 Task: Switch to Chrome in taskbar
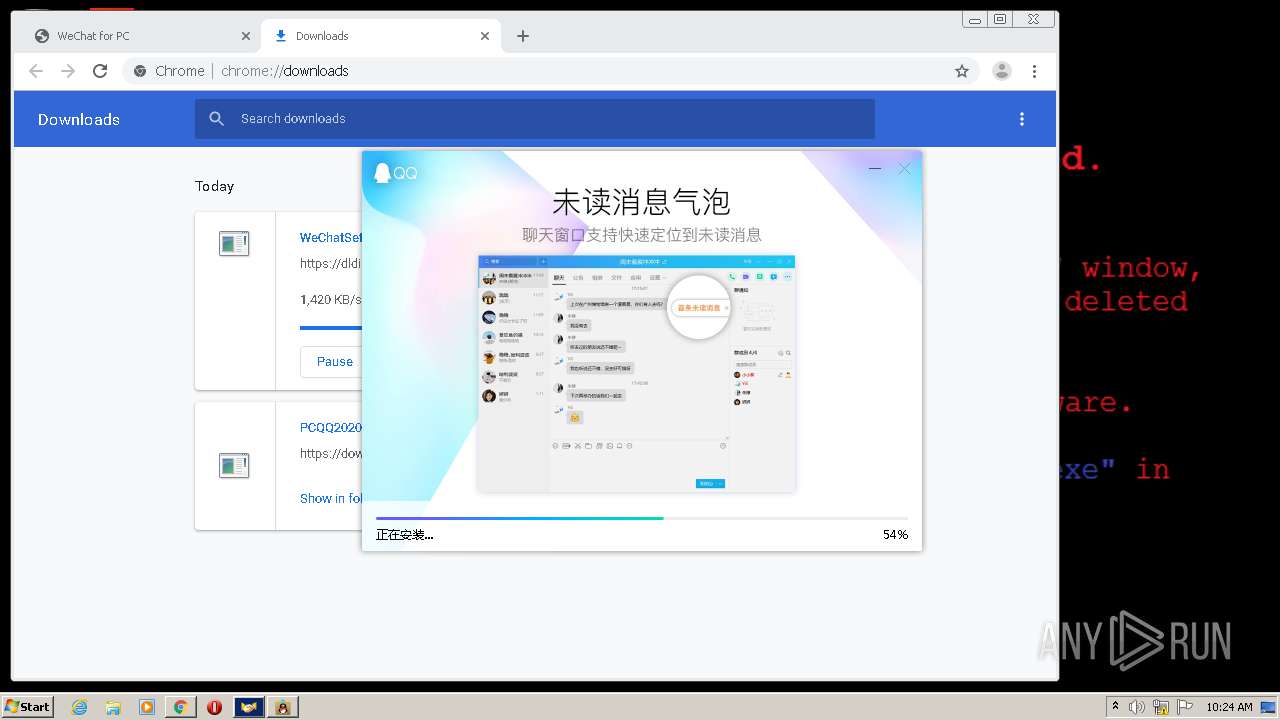(x=181, y=707)
